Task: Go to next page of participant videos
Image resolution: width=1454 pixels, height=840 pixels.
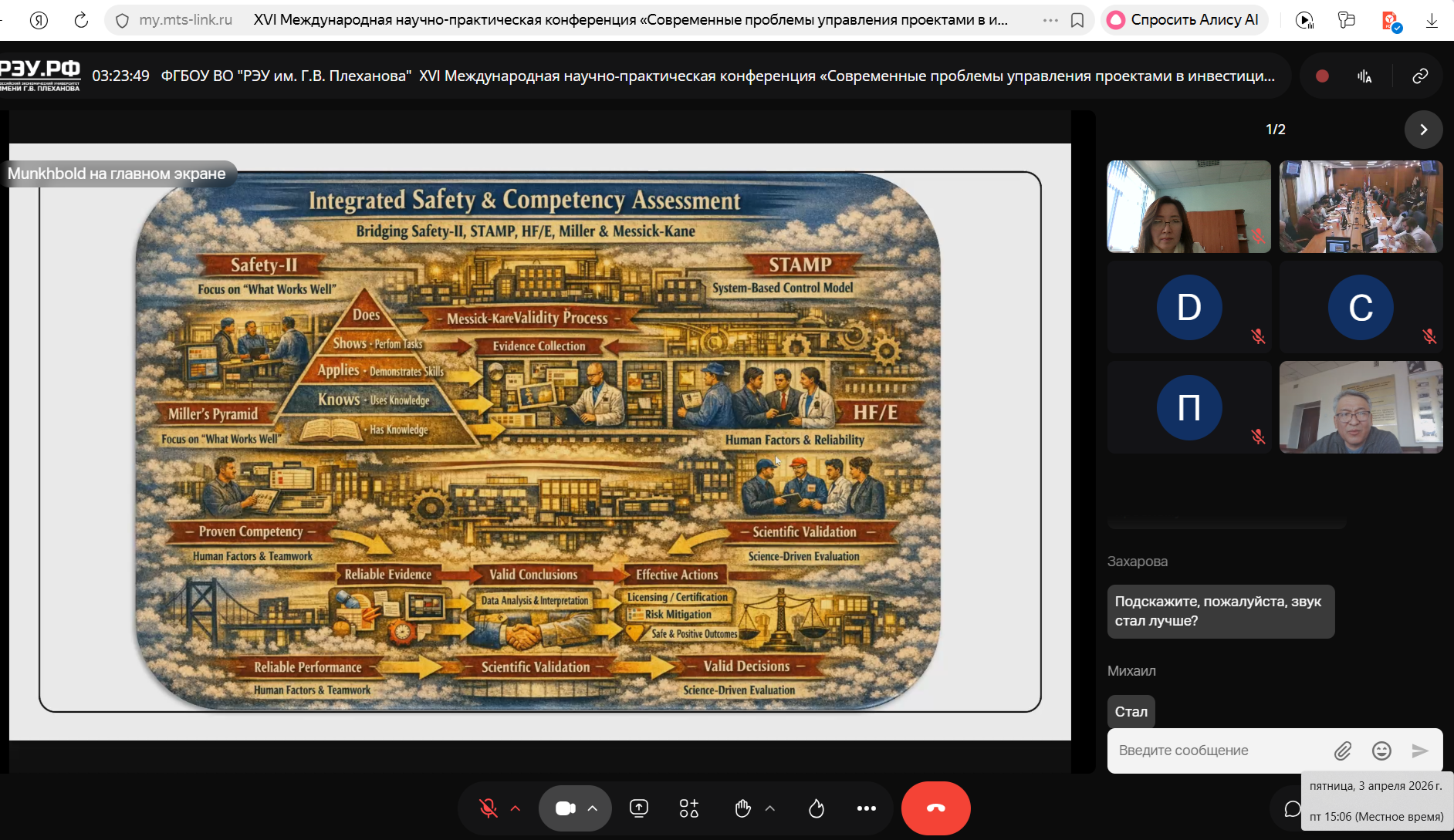Action: point(1423,130)
